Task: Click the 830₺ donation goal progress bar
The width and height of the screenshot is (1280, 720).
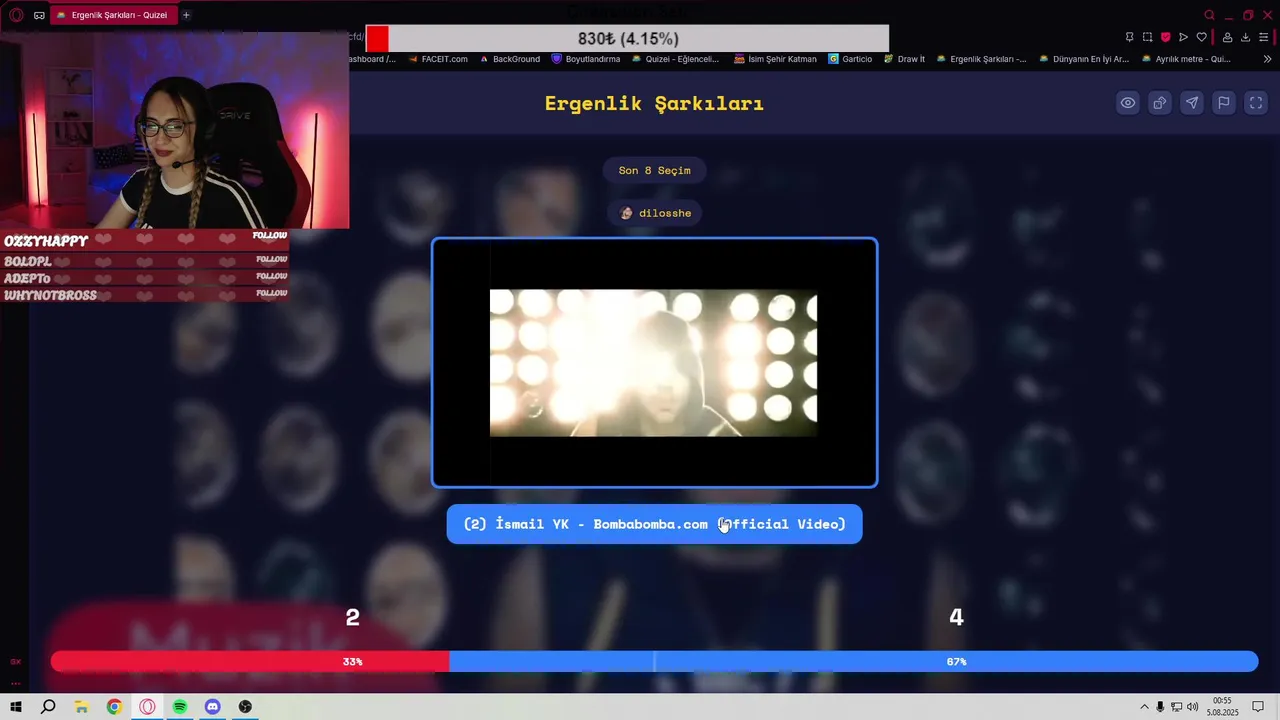Action: (x=627, y=38)
